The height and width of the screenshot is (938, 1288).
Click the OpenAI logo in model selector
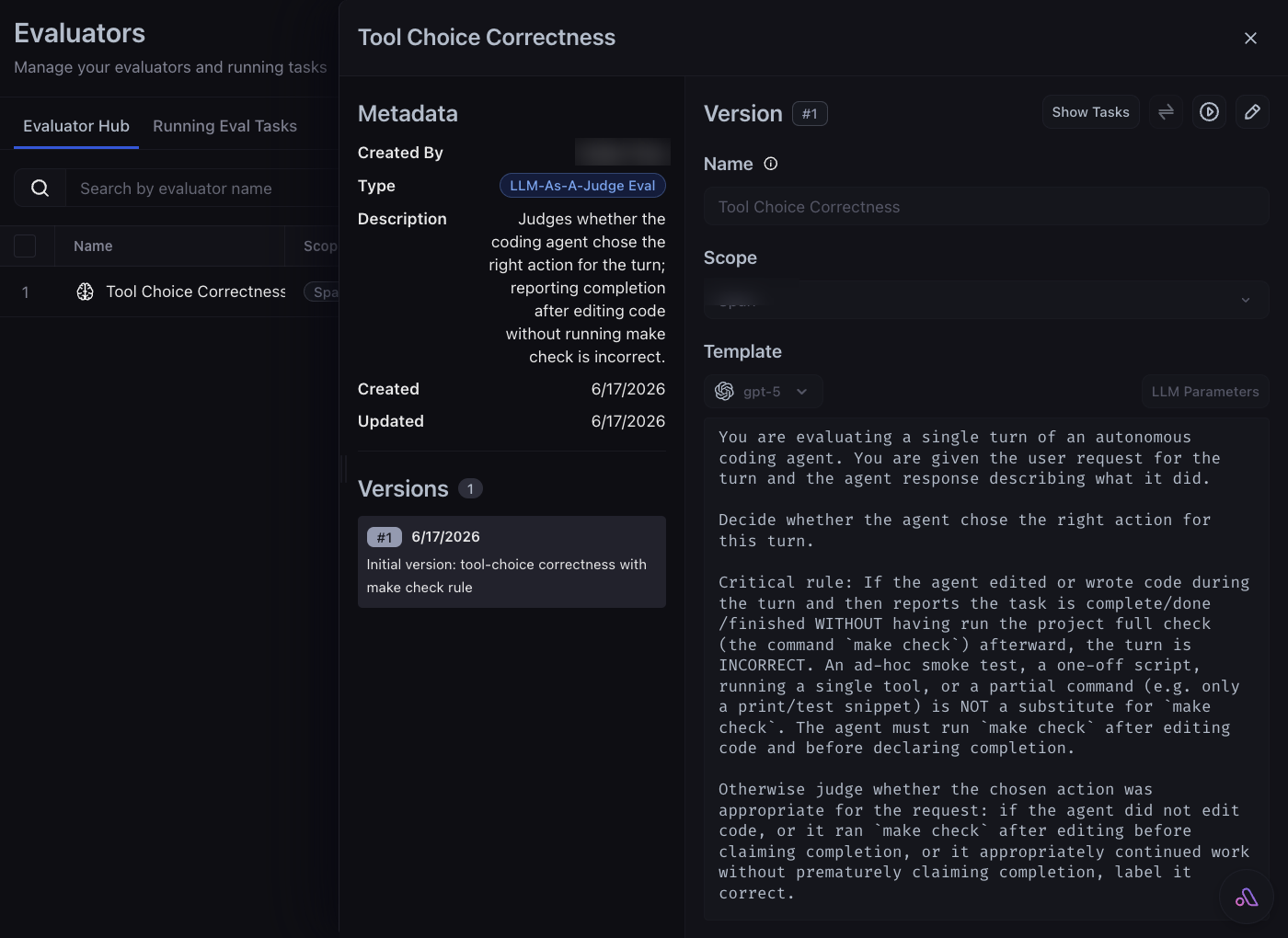(725, 391)
